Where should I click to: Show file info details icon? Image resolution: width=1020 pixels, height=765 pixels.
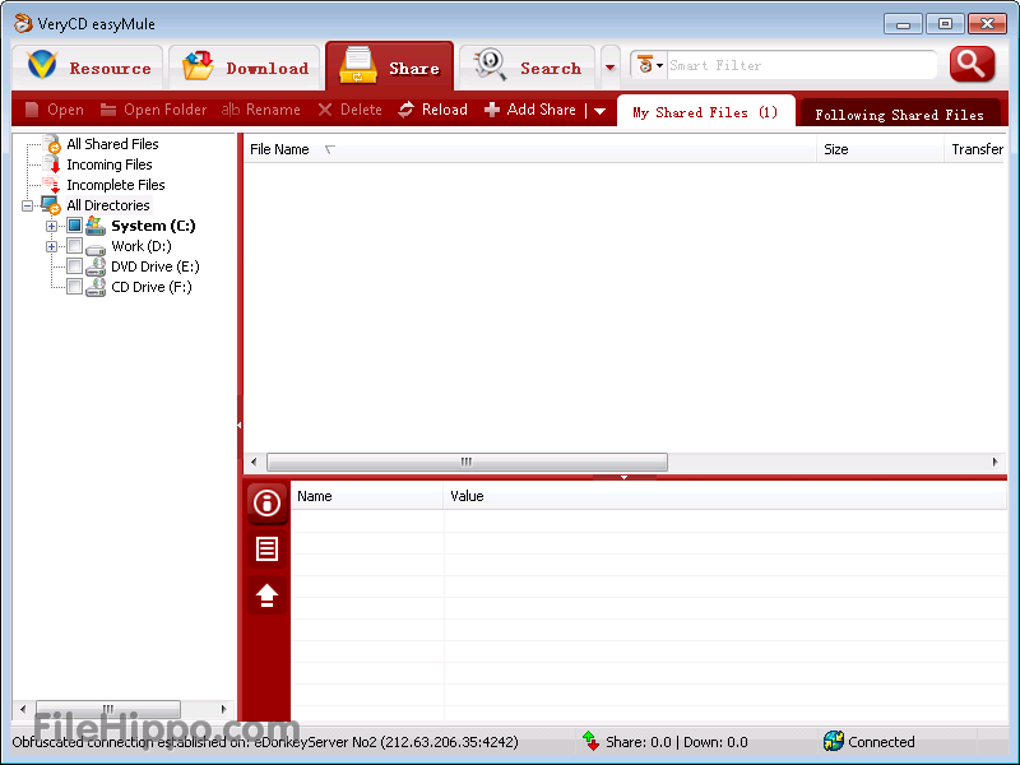coord(267,503)
